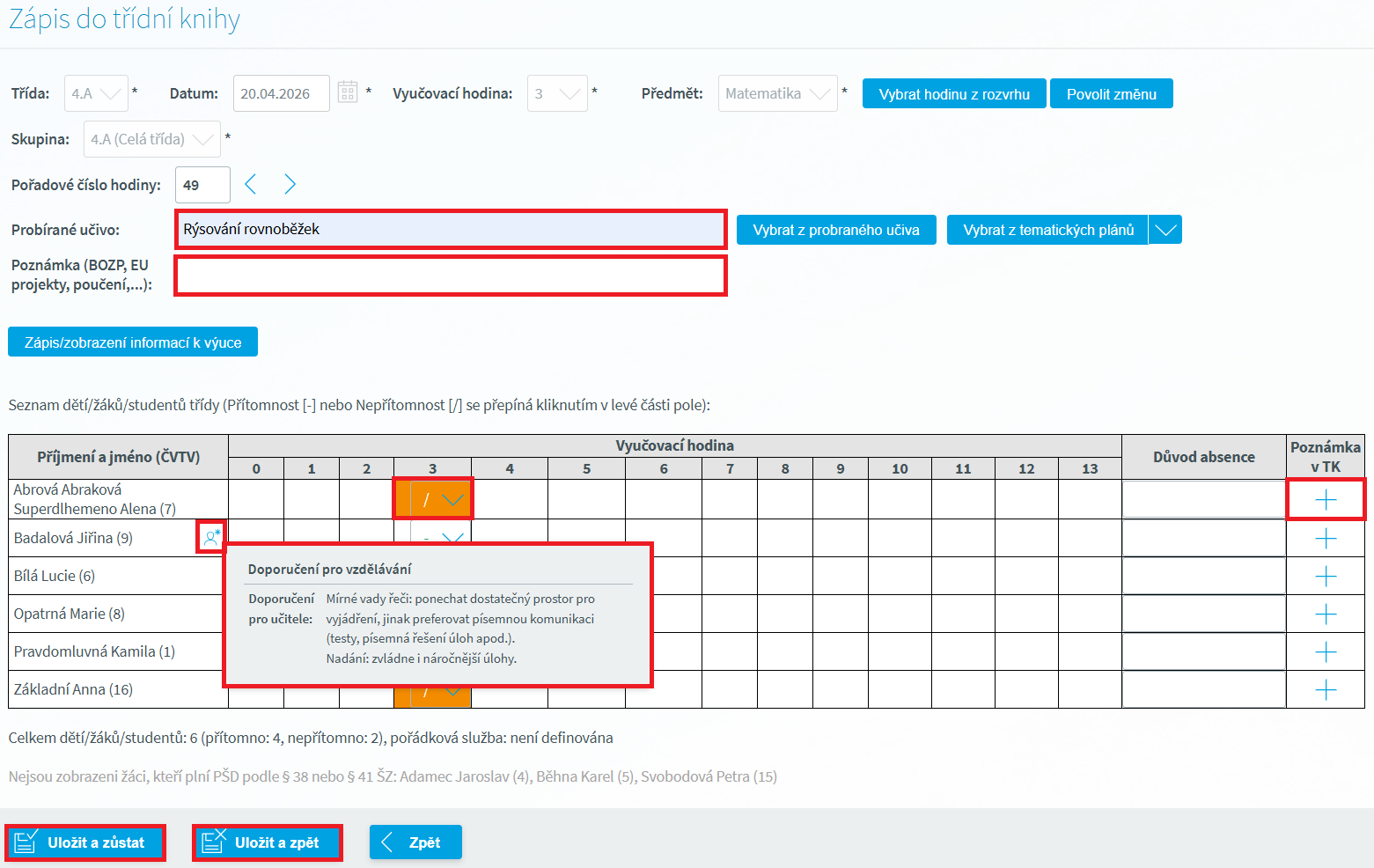Save with Uložit a zůstat button
The image size is (1374, 868).
(85, 842)
